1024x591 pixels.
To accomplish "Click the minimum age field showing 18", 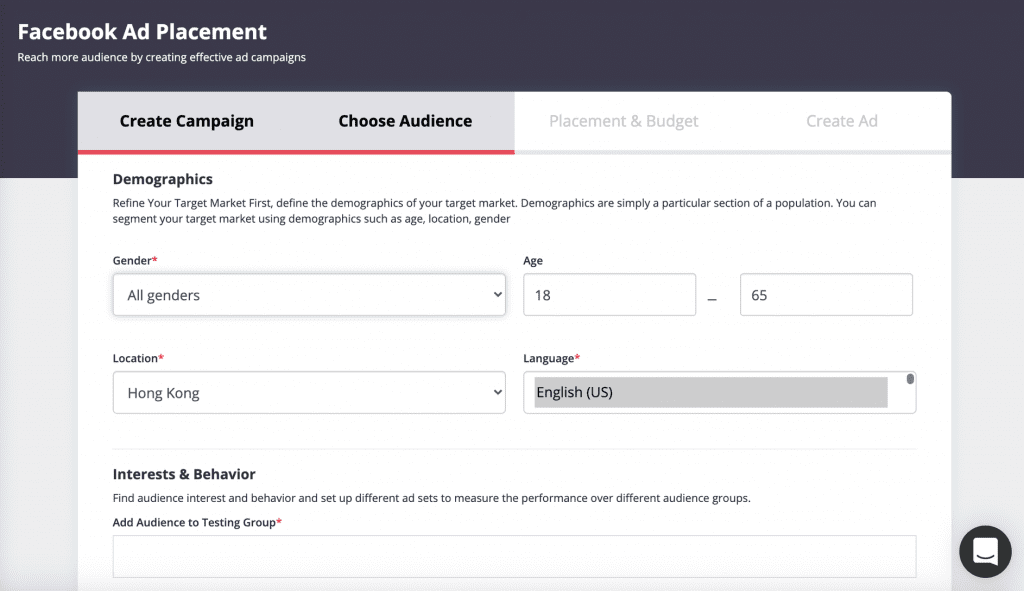I will coord(609,295).
